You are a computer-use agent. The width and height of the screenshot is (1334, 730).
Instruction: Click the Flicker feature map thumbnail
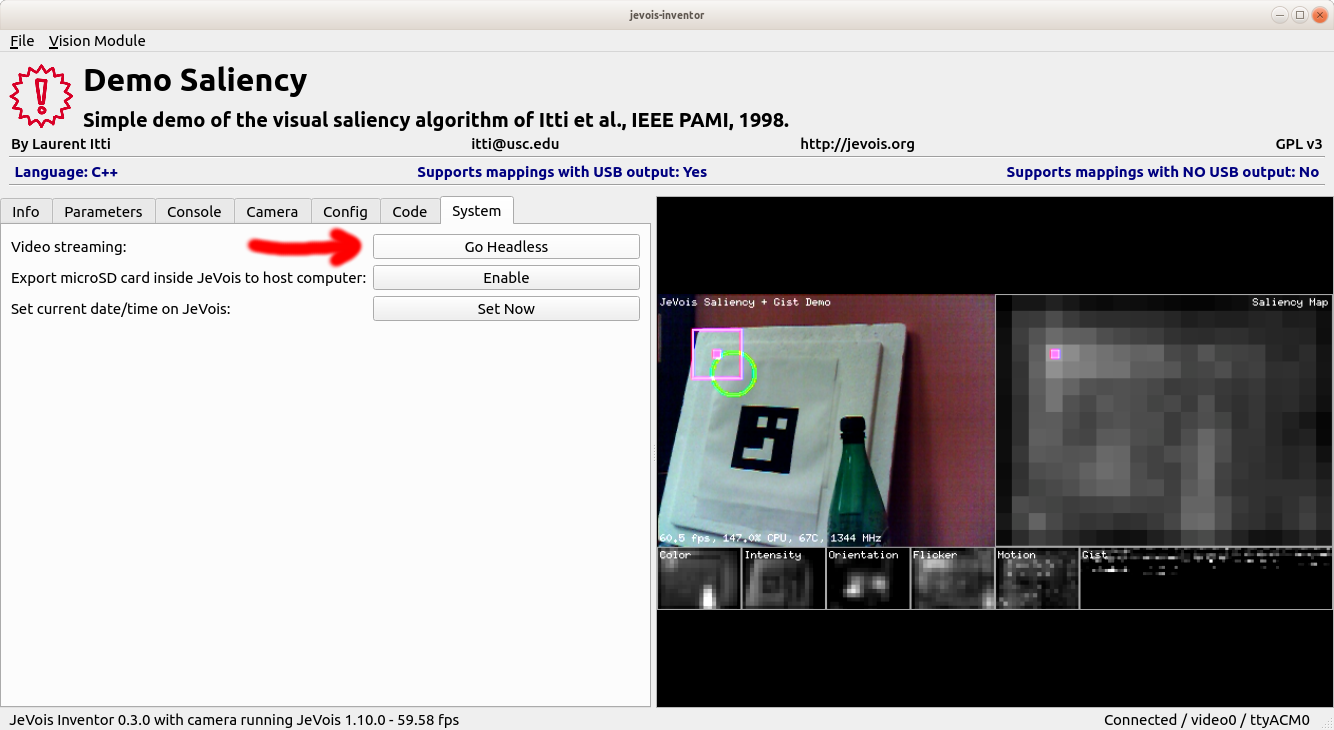point(952,578)
